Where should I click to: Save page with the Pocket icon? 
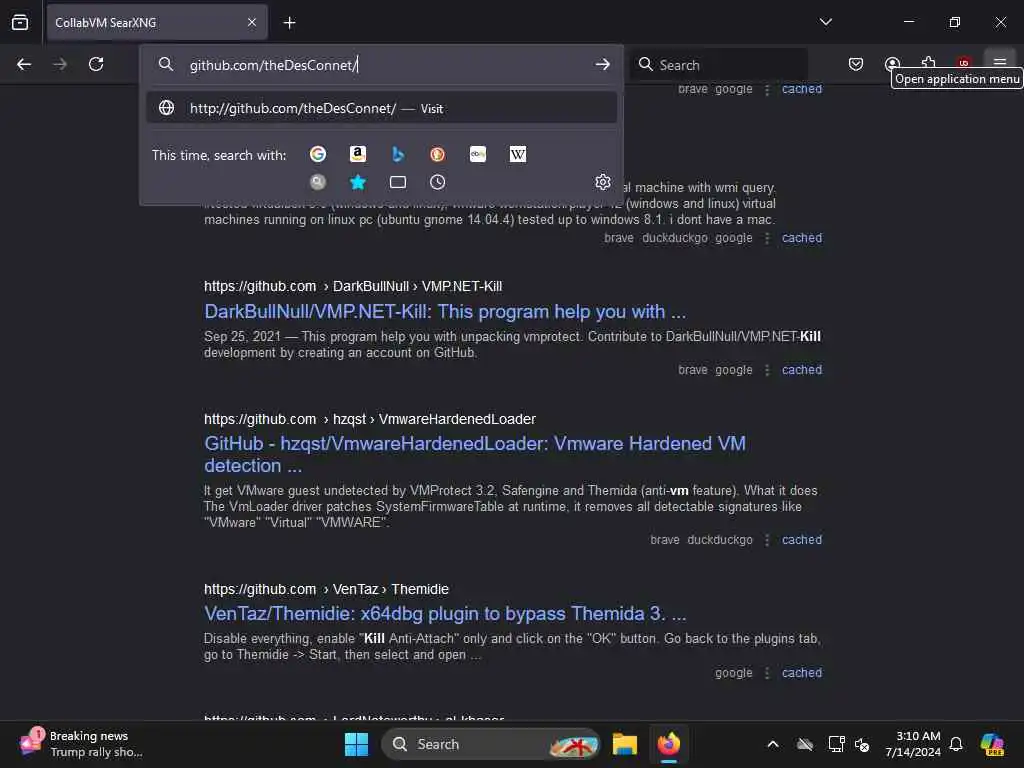[x=856, y=64]
